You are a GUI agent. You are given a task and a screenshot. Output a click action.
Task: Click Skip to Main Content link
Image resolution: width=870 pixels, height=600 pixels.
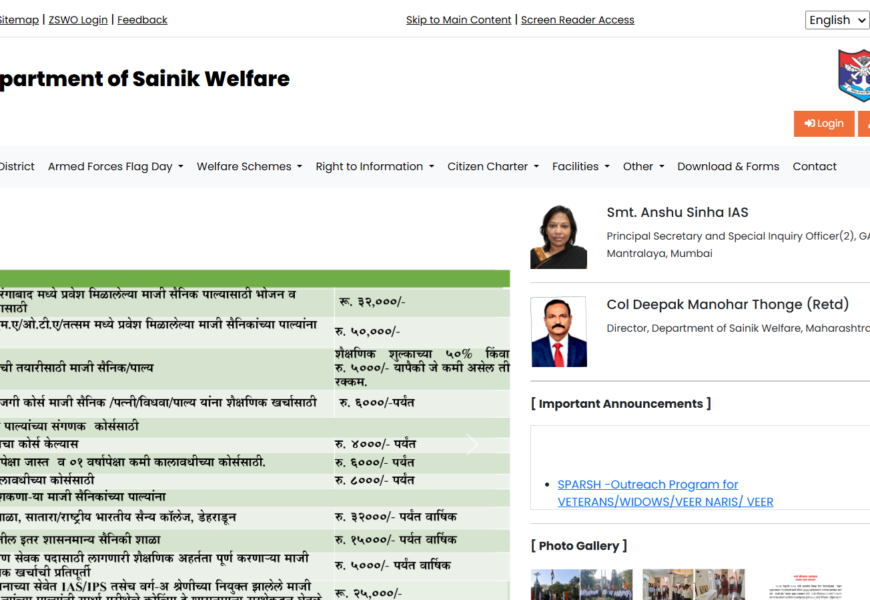point(458,20)
